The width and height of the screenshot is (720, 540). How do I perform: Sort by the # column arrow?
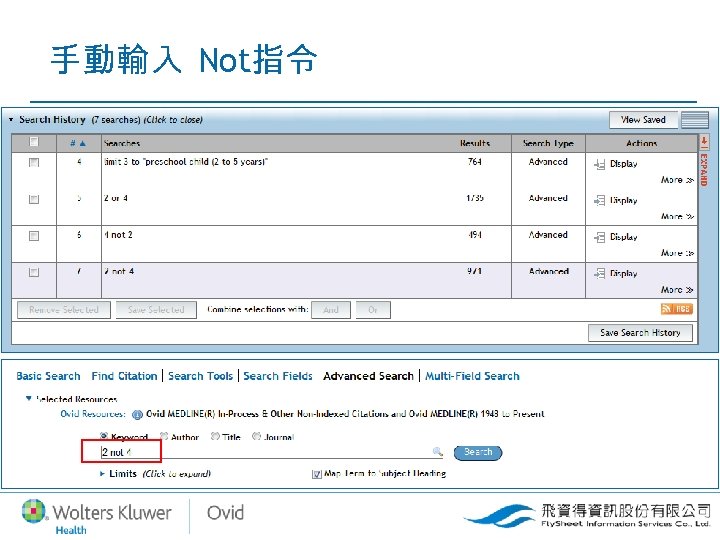coord(83,144)
